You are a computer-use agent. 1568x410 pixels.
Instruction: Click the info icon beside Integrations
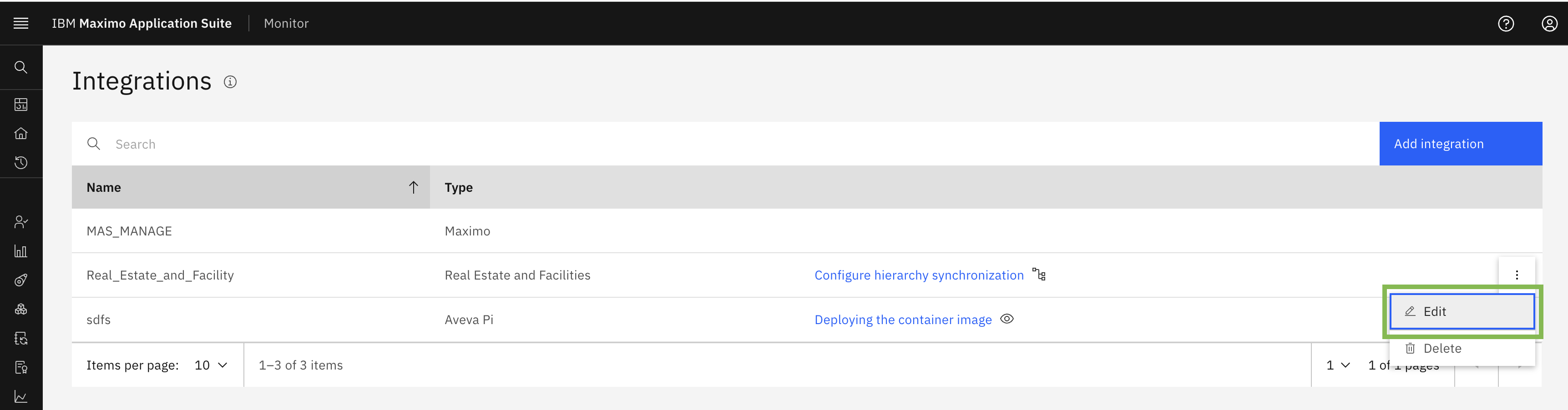coord(230,82)
